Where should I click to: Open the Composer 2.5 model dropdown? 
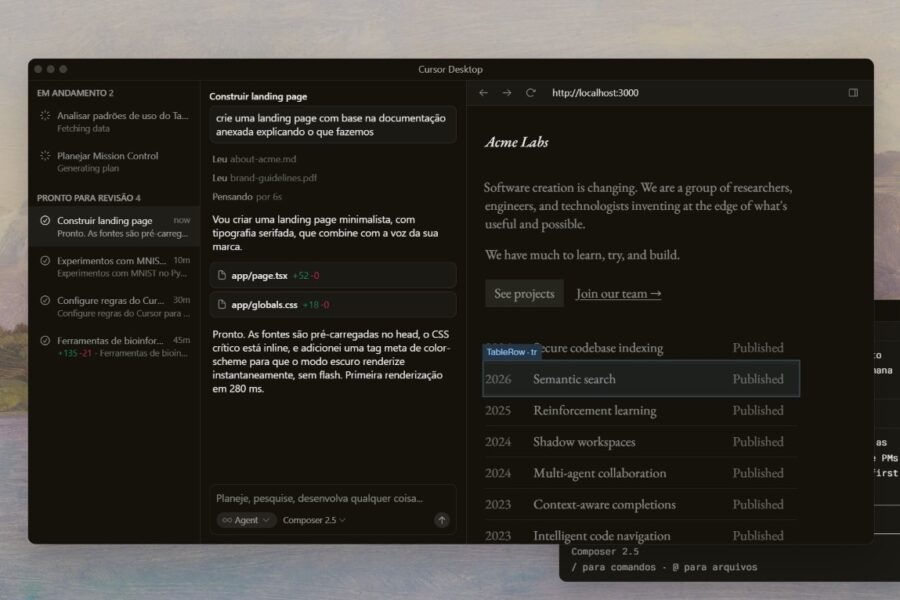pos(314,520)
